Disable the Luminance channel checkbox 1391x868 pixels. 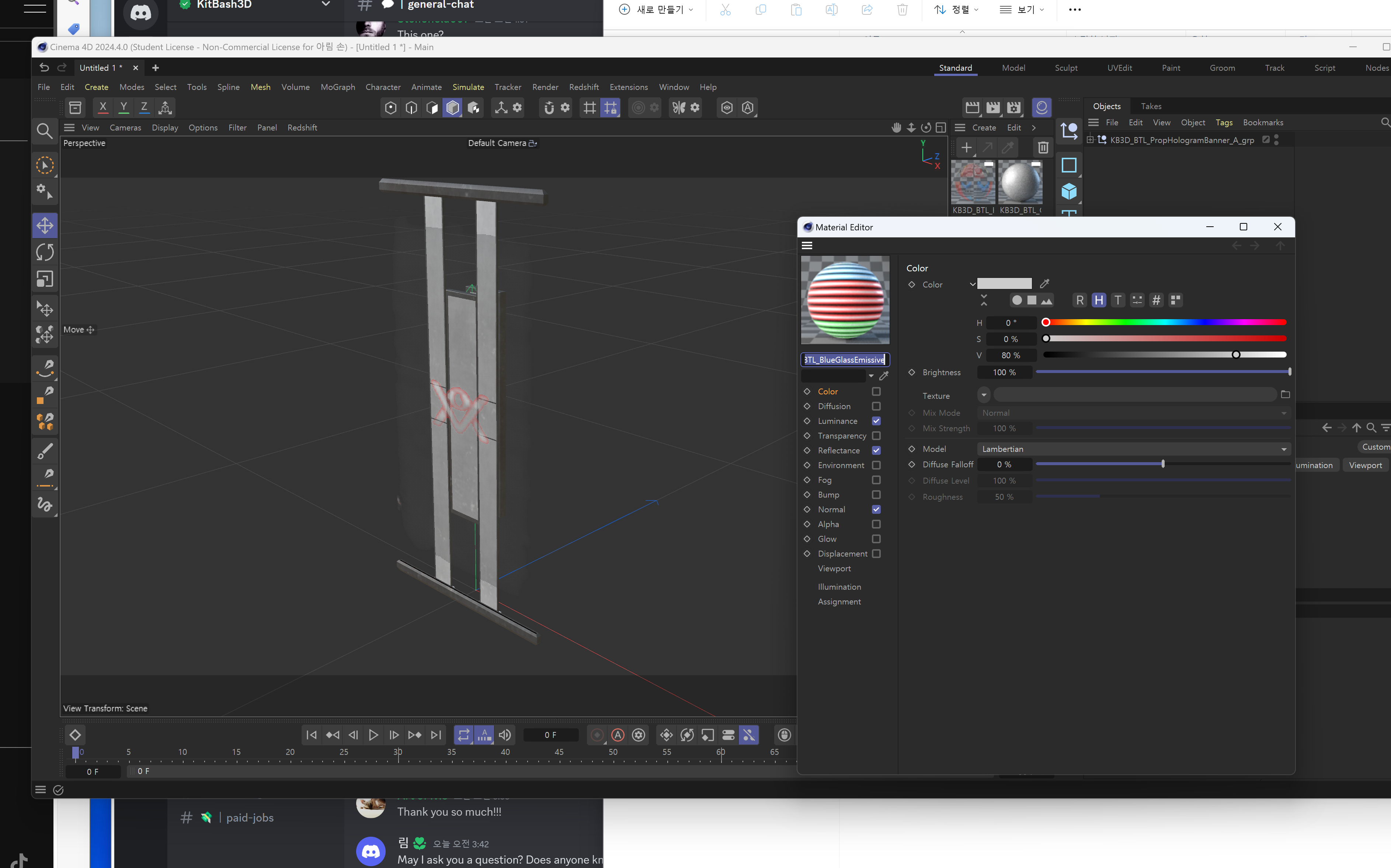[x=876, y=421]
